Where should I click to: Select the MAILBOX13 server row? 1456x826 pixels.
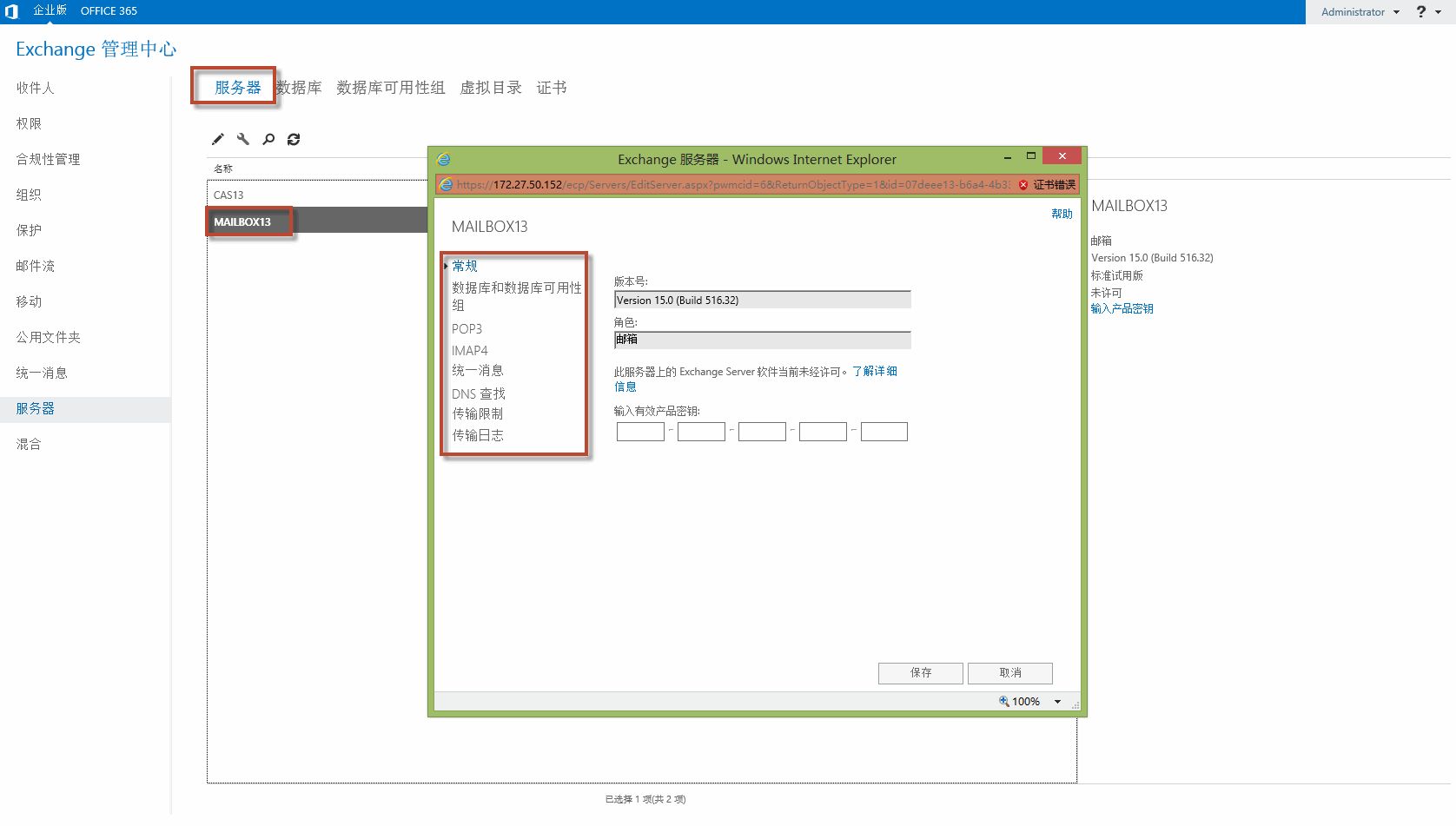[317, 221]
